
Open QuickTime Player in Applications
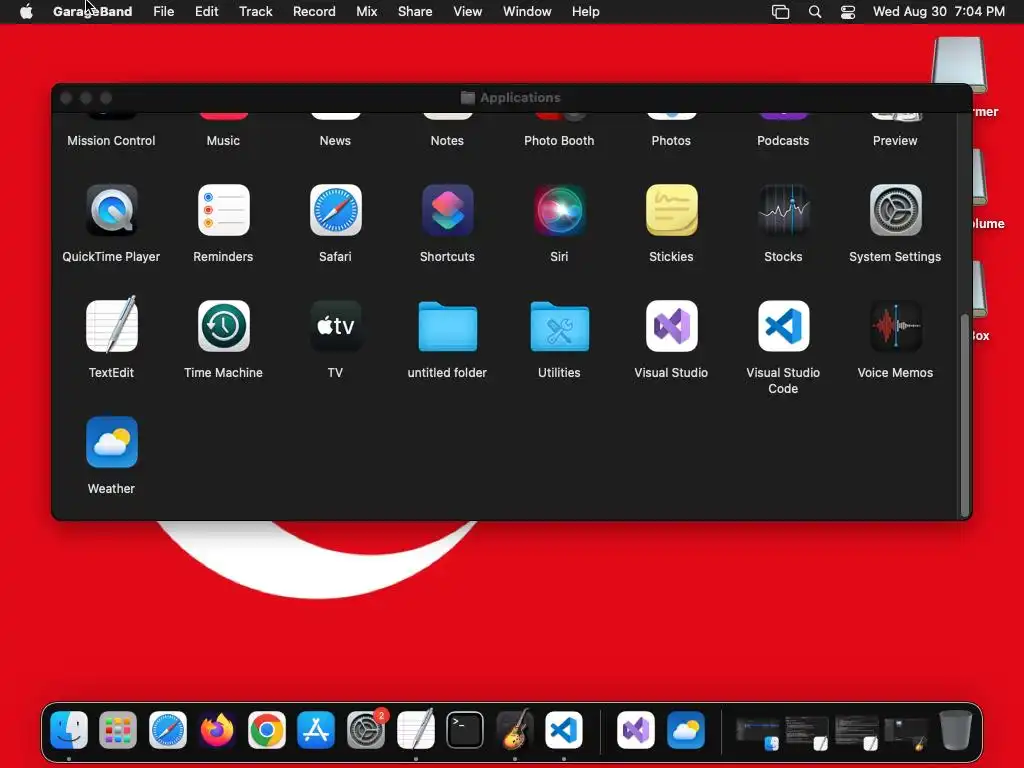pos(112,210)
